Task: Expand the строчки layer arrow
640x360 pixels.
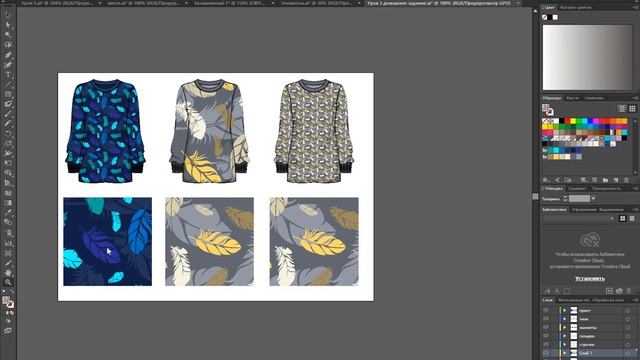Action: pos(565,345)
